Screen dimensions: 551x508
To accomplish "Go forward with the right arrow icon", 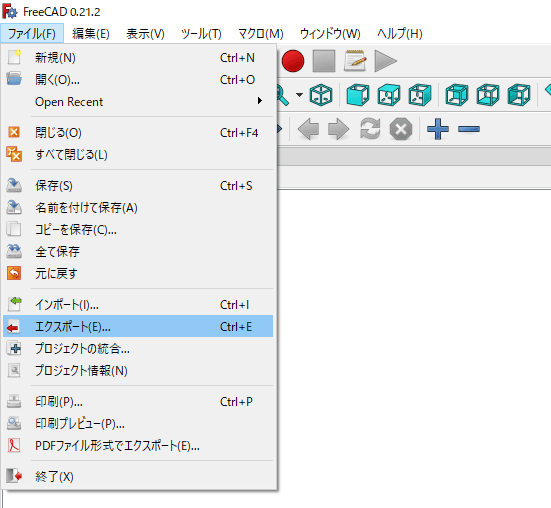I will (x=338, y=129).
